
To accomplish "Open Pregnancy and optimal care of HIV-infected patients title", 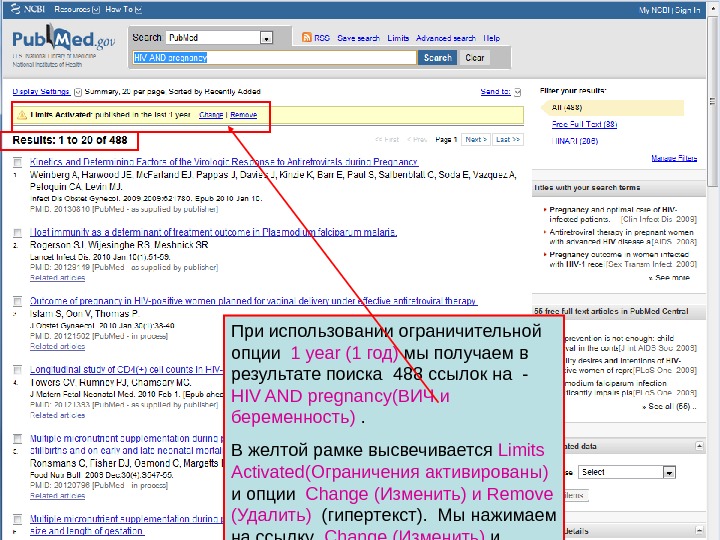I will point(613,214).
